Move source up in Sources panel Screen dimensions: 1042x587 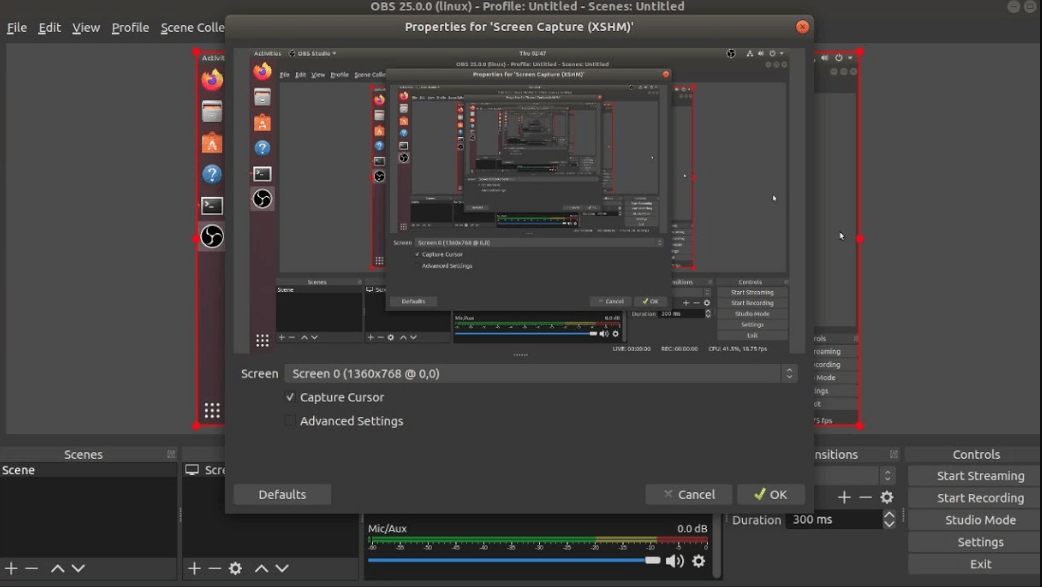(x=262, y=568)
